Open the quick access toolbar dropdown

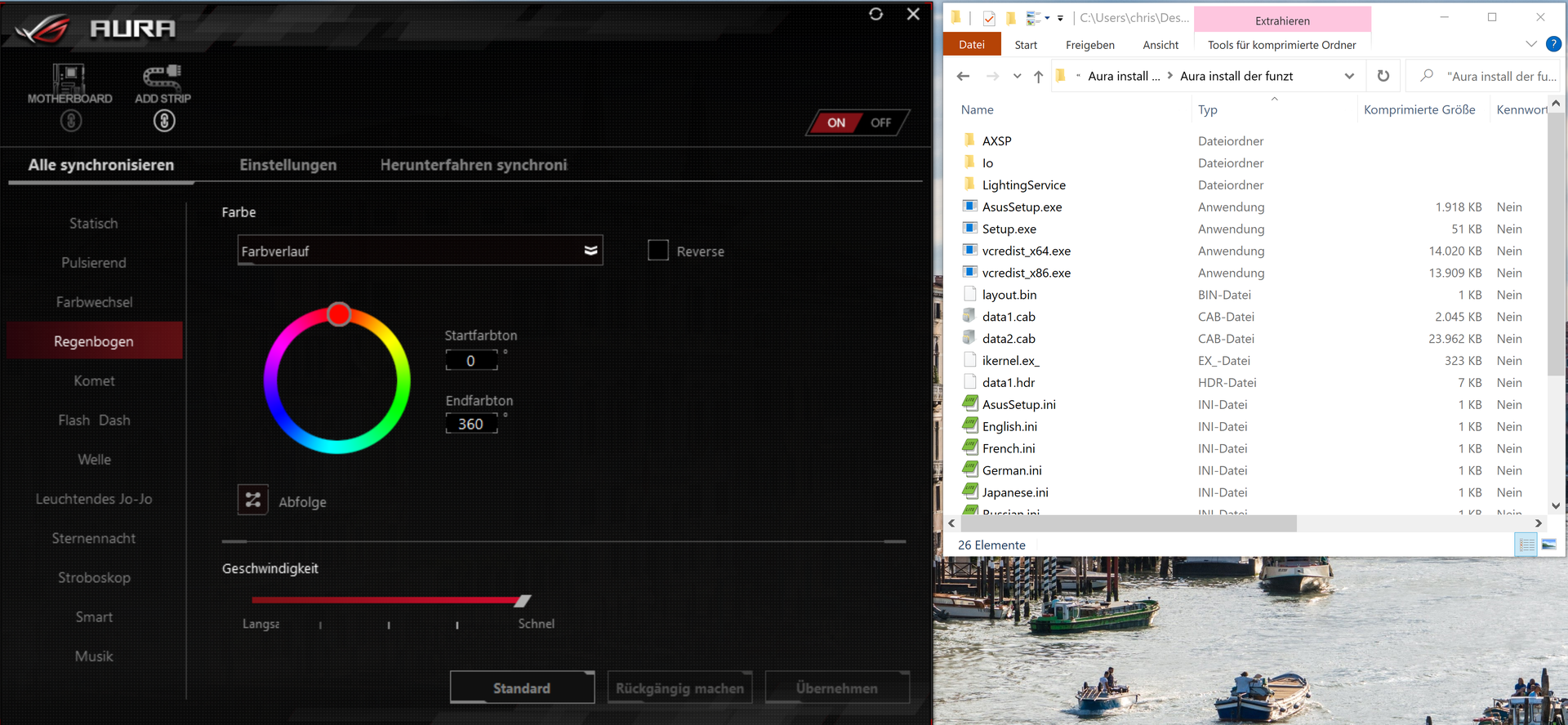pos(1060,18)
